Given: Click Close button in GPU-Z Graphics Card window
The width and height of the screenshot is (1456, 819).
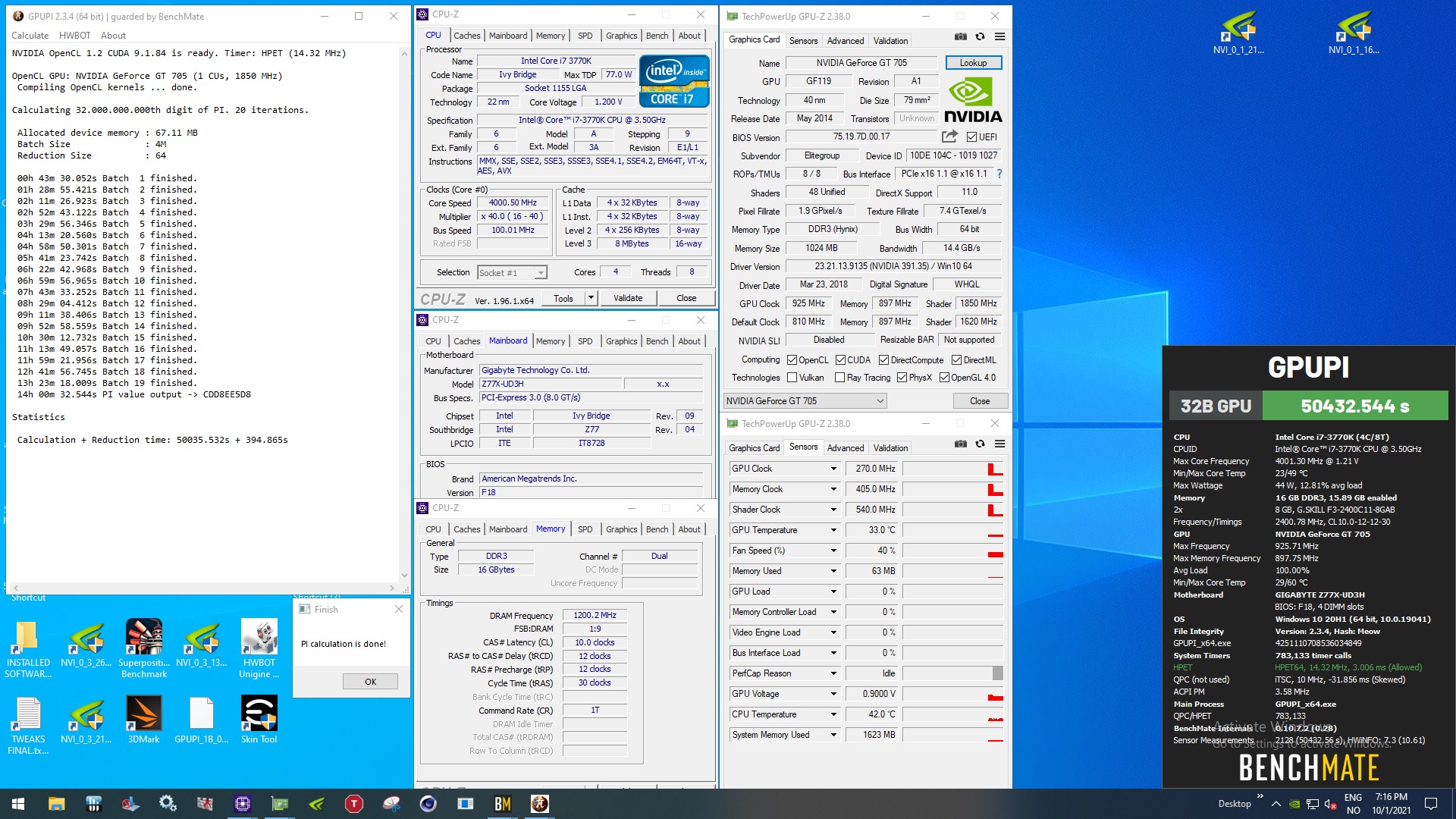Looking at the screenshot, I should (979, 401).
